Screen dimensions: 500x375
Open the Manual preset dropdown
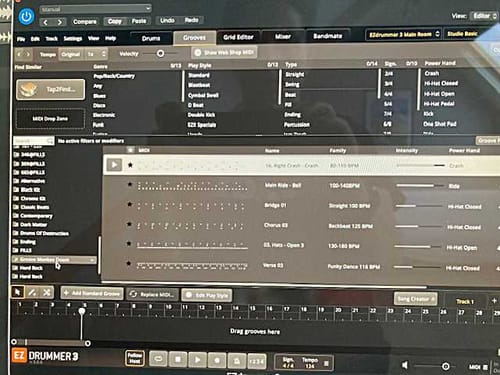pos(95,9)
